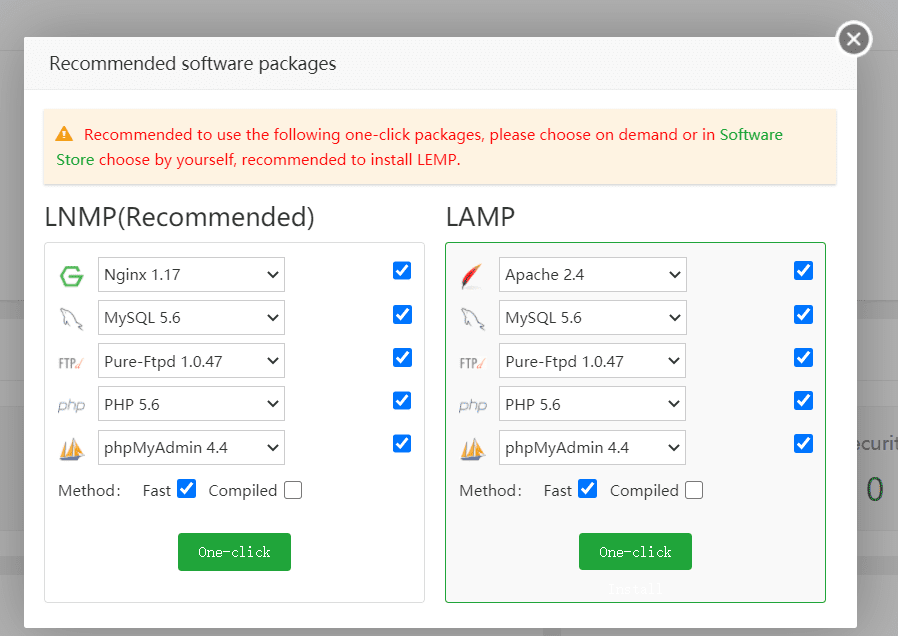Expand MySQL 5.6 dropdown in LAMP panel
This screenshot has width=898, height=636.
(x=592, y=318)
